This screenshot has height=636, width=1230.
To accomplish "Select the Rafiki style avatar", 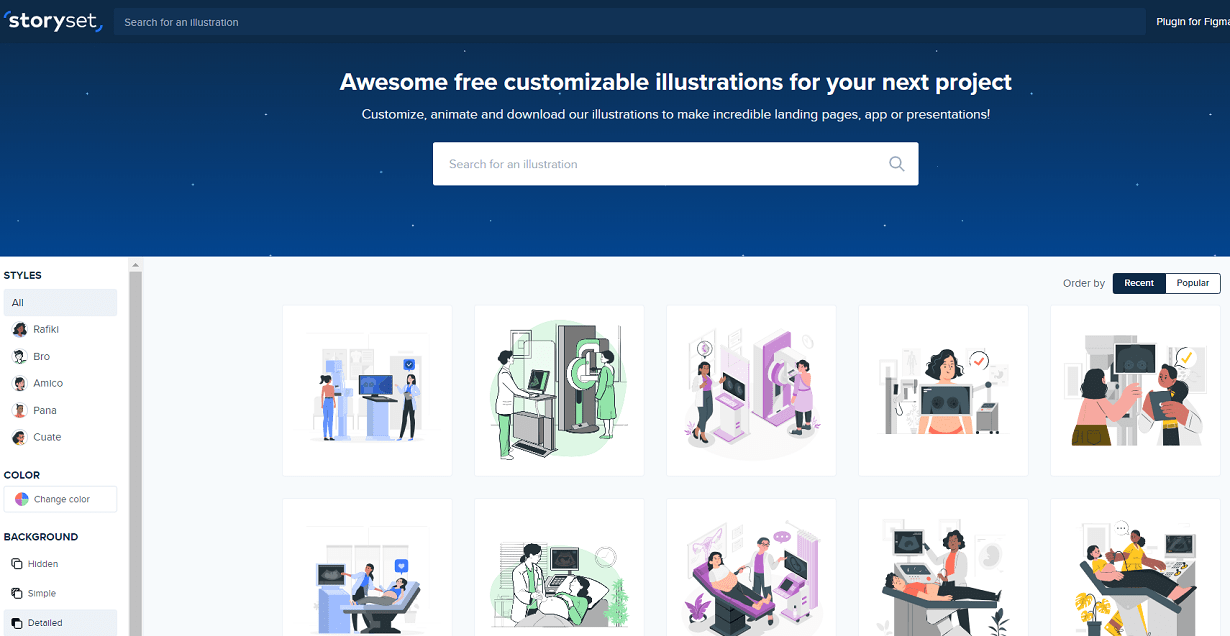I will (x=19, y=330).
